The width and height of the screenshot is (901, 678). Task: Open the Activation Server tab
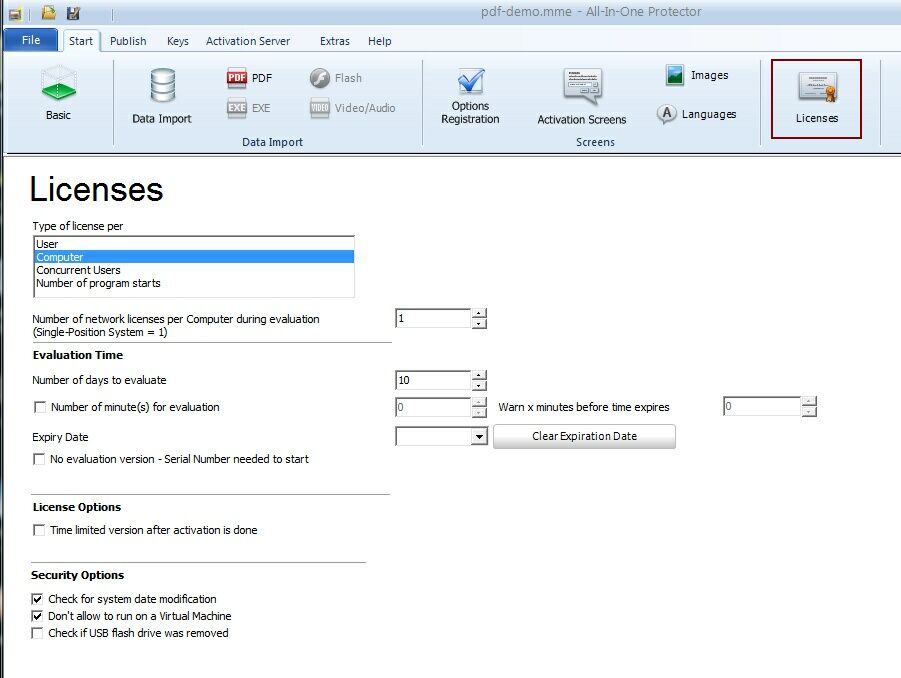[x=248, y=41]
